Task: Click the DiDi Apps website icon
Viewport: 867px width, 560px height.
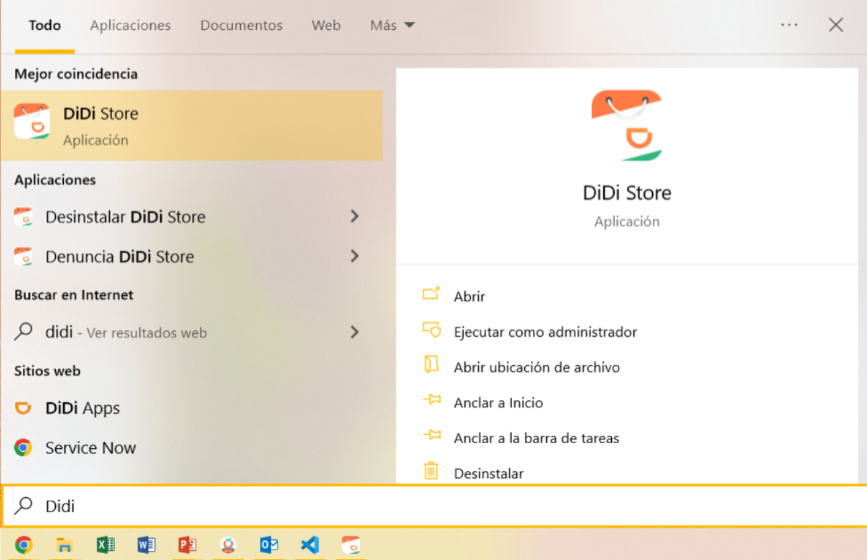Action: 23,408
